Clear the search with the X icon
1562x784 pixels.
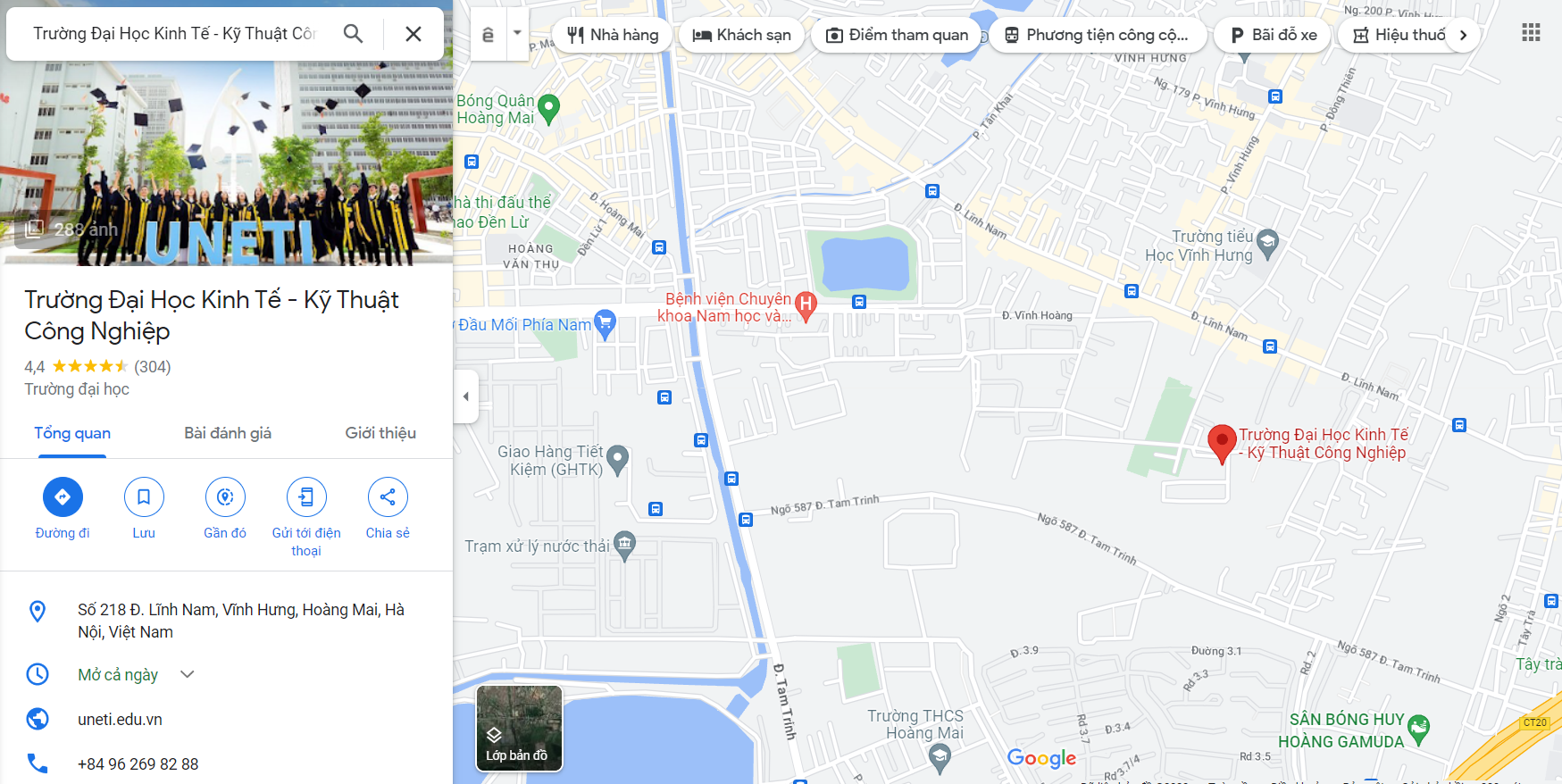(x=413, y=34)
